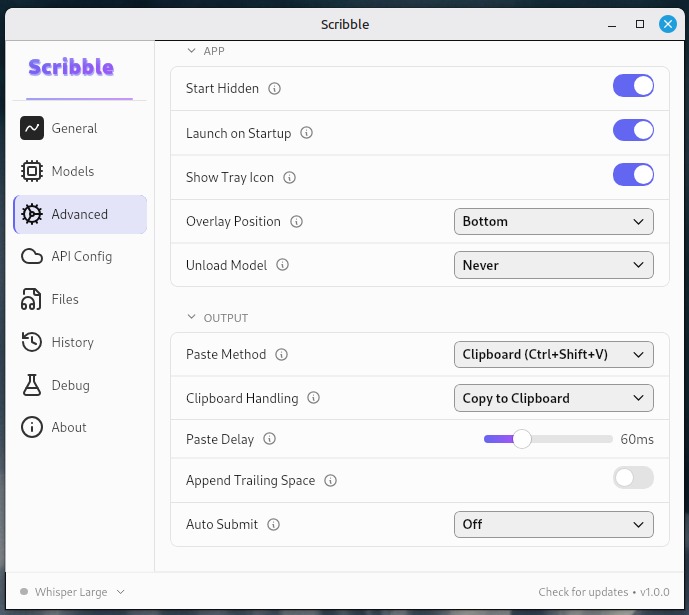Click info icon beside Show Tray Icon

(x=289, y=177)
